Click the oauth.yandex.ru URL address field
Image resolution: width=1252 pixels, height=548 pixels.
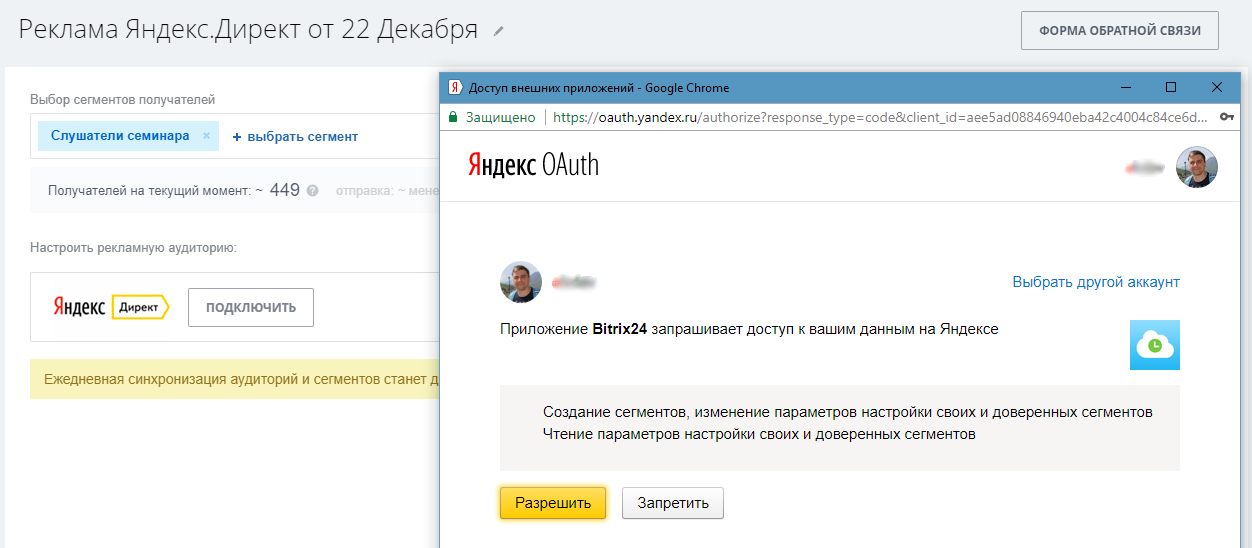880,117
